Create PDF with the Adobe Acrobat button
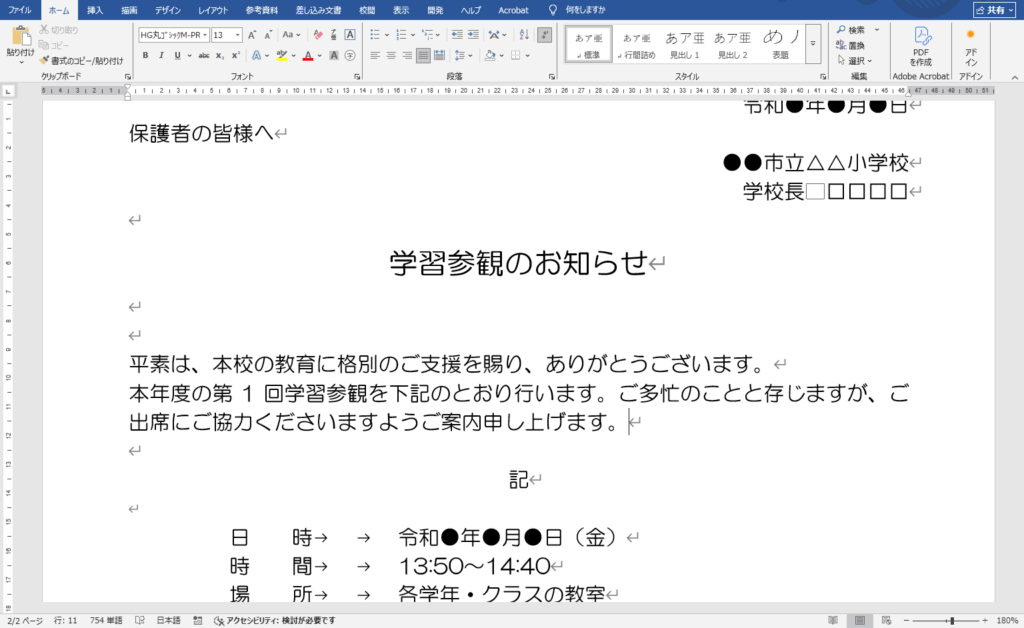This screenshot has height=628, width=1024. pos(921,46)
